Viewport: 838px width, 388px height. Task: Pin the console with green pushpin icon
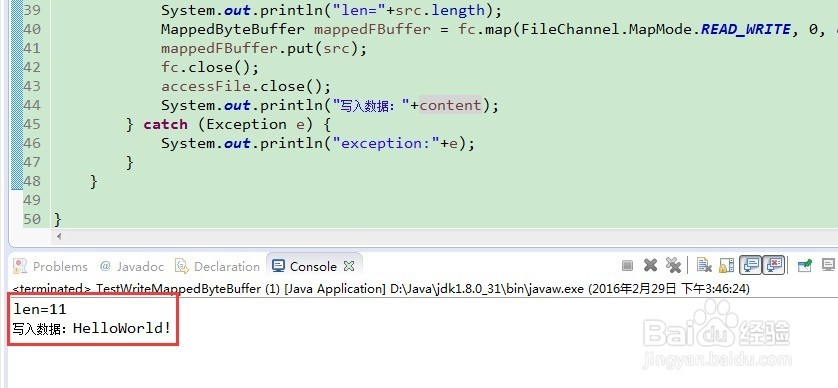pyautogui.click(x=804, y=265)
